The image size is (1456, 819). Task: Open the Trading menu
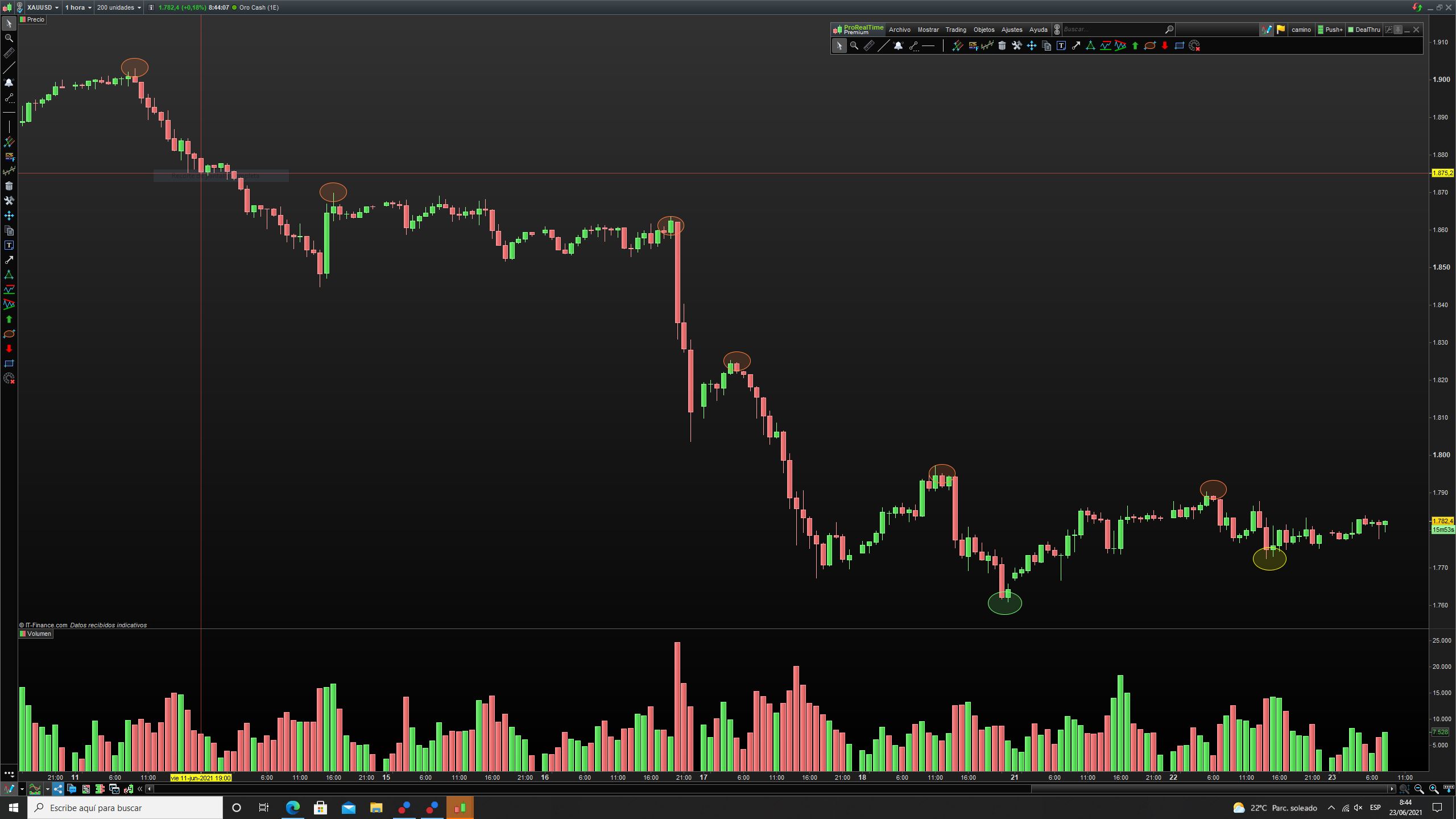[955, 30]
